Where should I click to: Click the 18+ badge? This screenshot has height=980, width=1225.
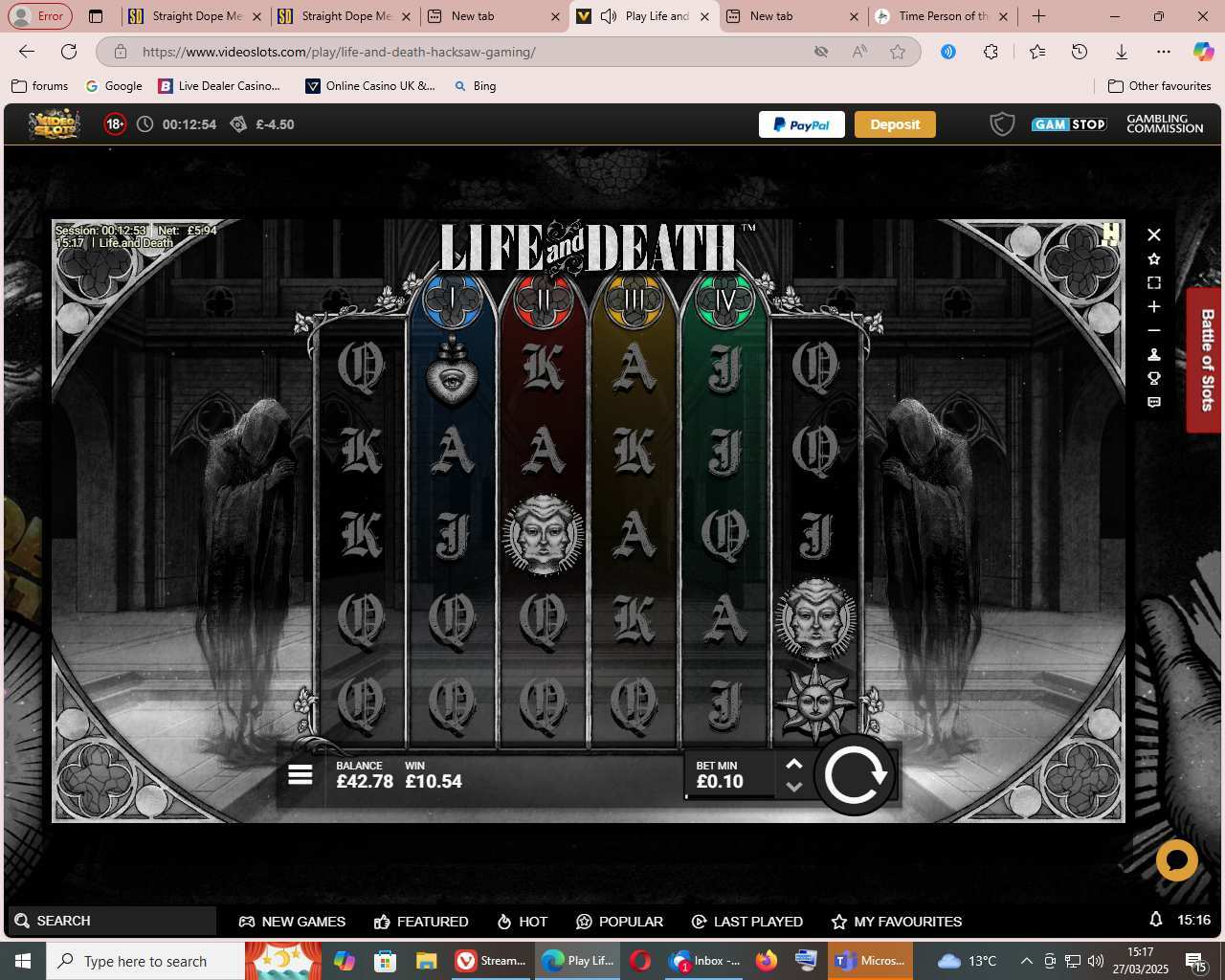click(x=115, y=124)
